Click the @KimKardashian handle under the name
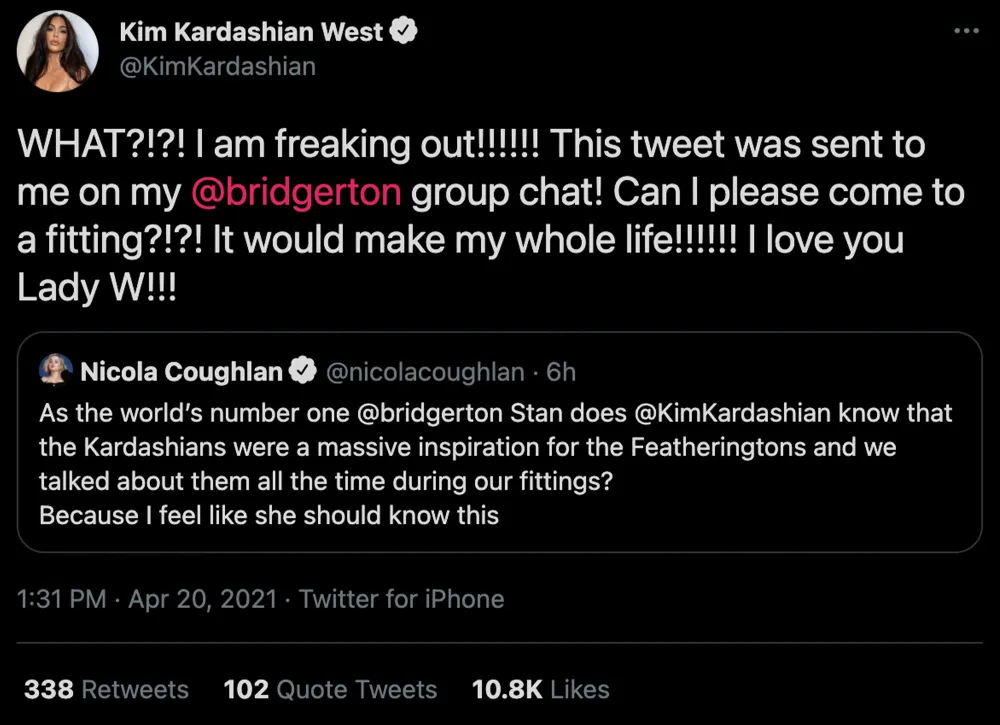The height and width of the screenshot is (725, 1000). (216, 66)
